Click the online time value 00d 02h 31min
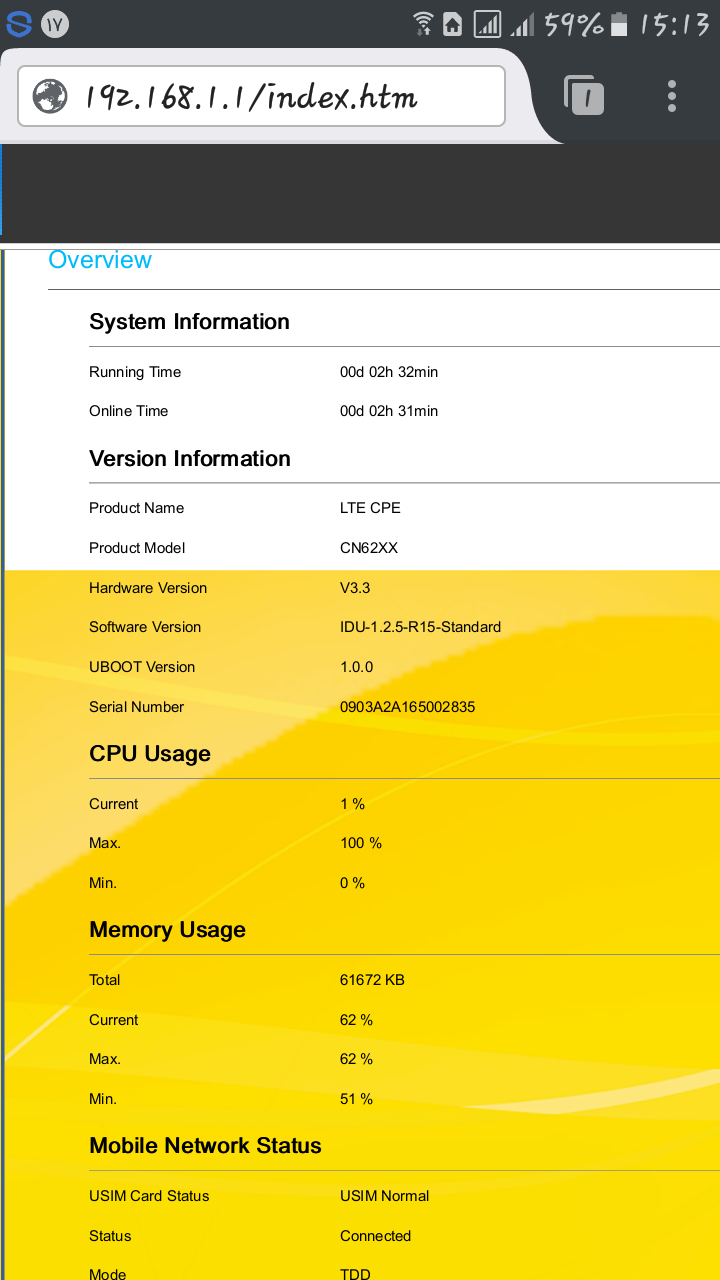The image size is (720, 1280). pyautogui.click(x=389, y=411)
